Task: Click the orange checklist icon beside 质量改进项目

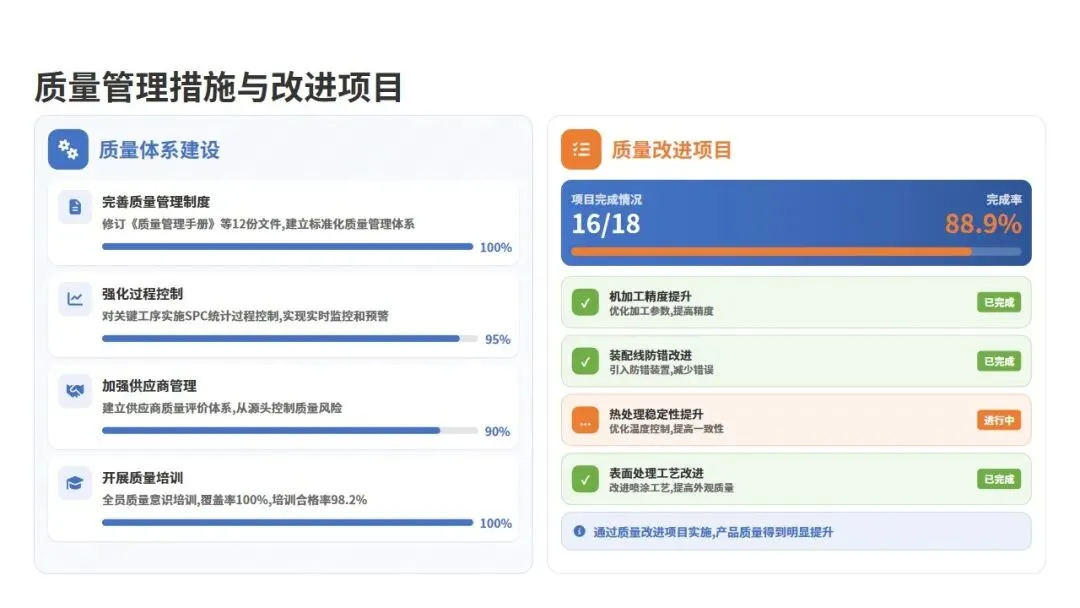Action: click(581, 150)
